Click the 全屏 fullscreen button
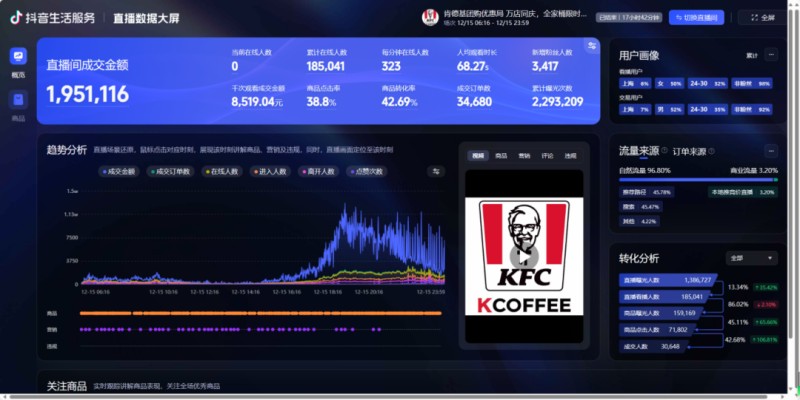This screenshot has width=800, height=400. point(761,17)
